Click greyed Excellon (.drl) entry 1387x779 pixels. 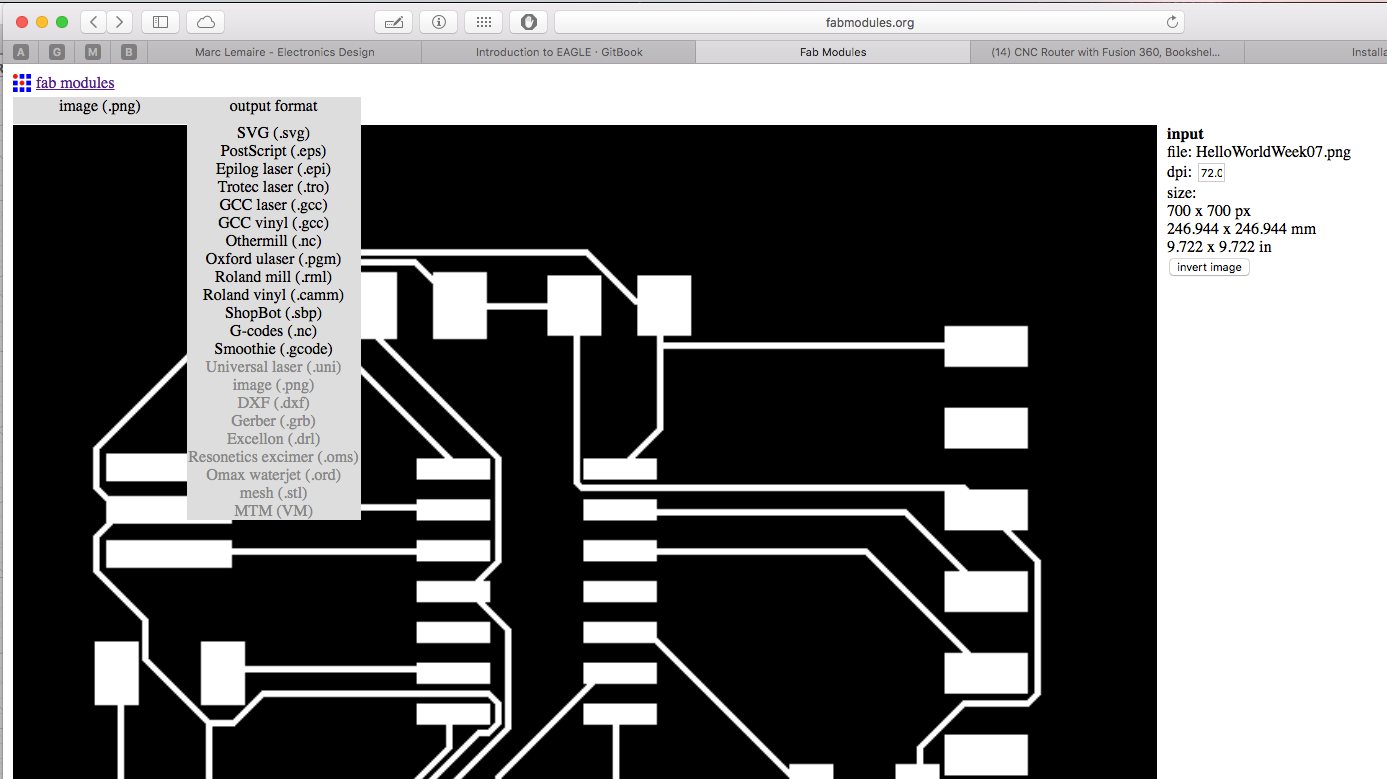[x=273, y=439]
